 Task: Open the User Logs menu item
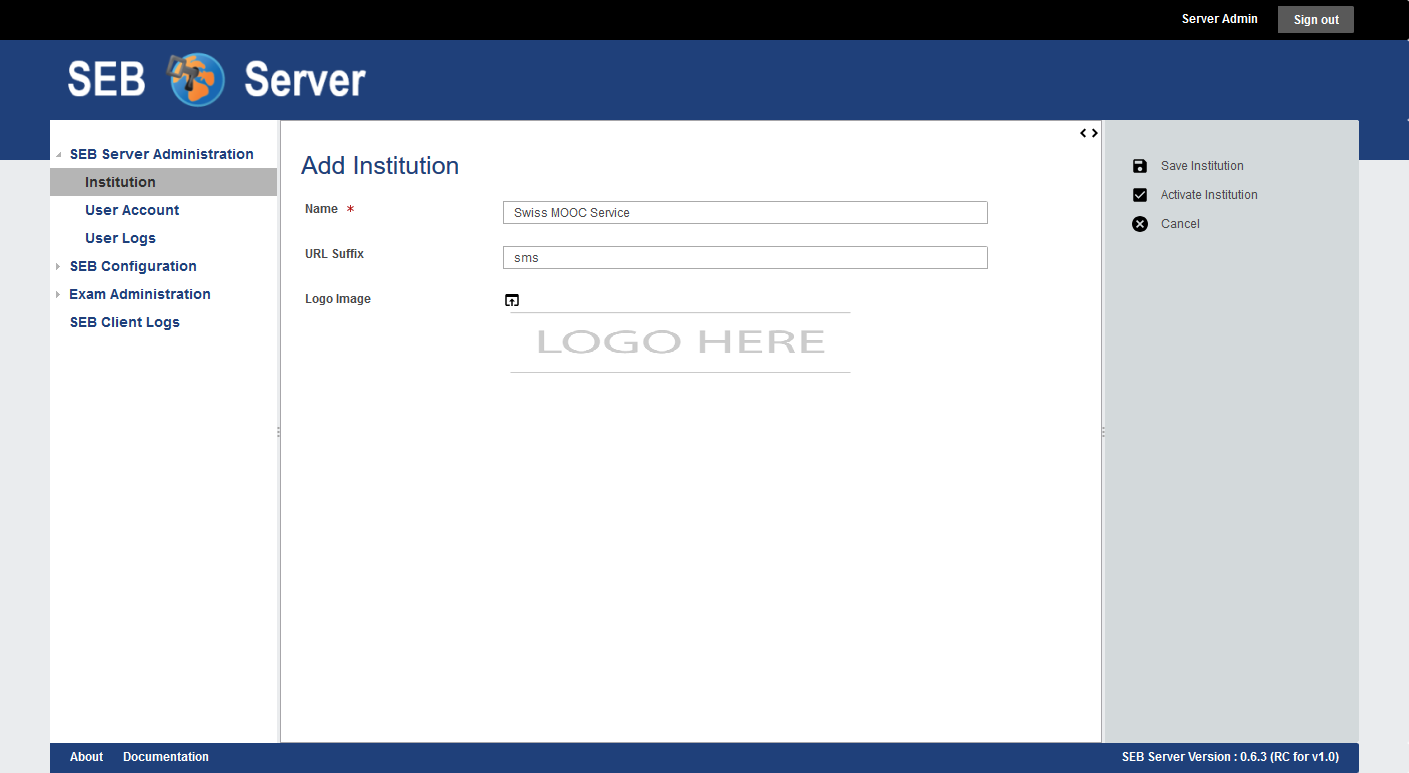click(x=120, y=238)
